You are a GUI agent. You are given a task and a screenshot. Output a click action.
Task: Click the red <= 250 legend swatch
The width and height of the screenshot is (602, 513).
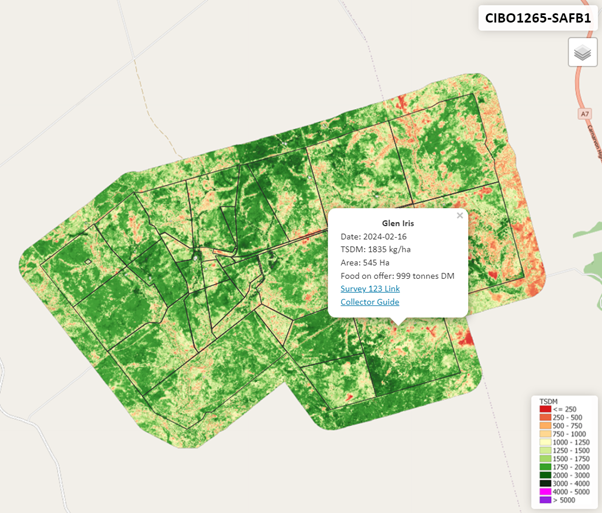tap(545, 410)
